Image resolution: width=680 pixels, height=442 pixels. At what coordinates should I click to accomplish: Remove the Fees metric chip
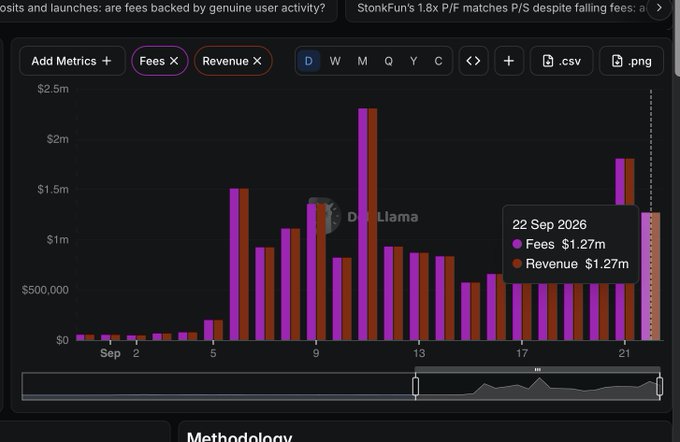pyautogui.click(x=174, y=61)
